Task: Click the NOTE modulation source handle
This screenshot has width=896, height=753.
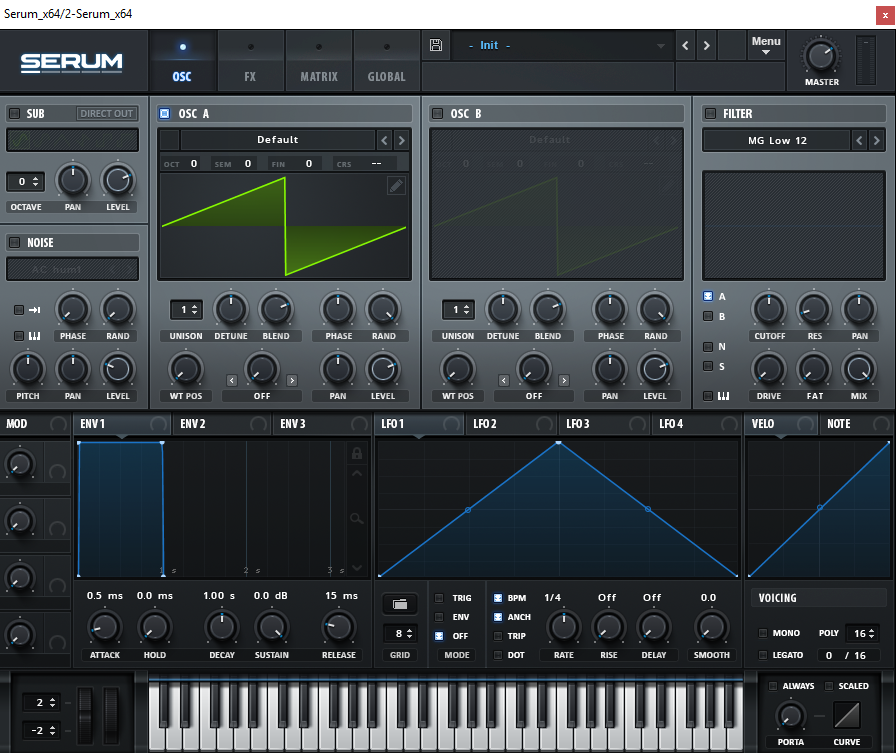Action: (x=881, y=424)
